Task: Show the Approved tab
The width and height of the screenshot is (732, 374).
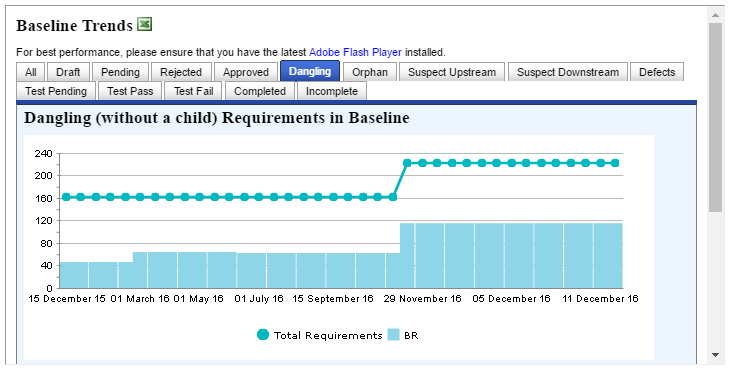Action: coord(246,72)
